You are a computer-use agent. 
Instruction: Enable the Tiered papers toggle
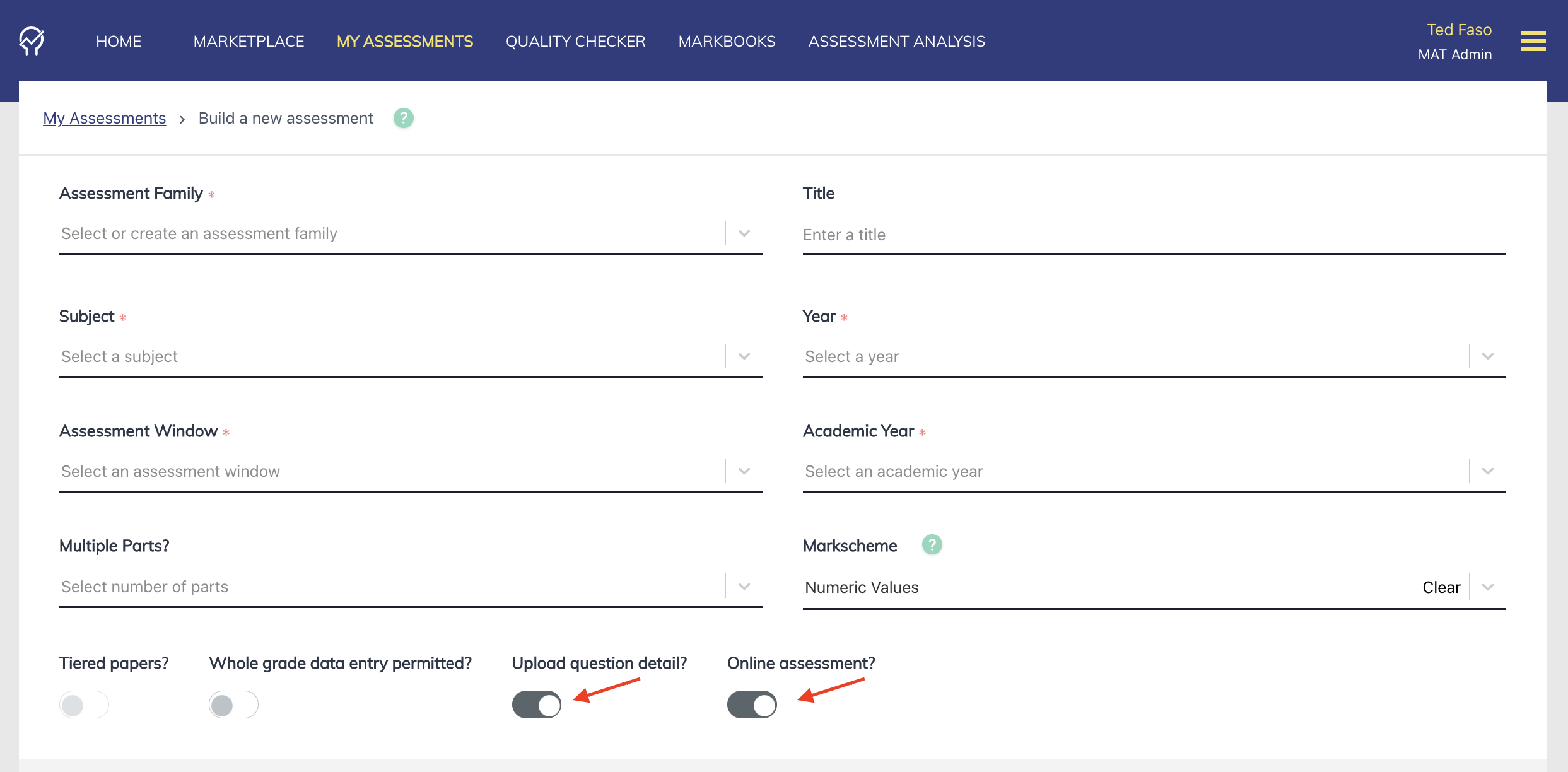pos(84,705)
